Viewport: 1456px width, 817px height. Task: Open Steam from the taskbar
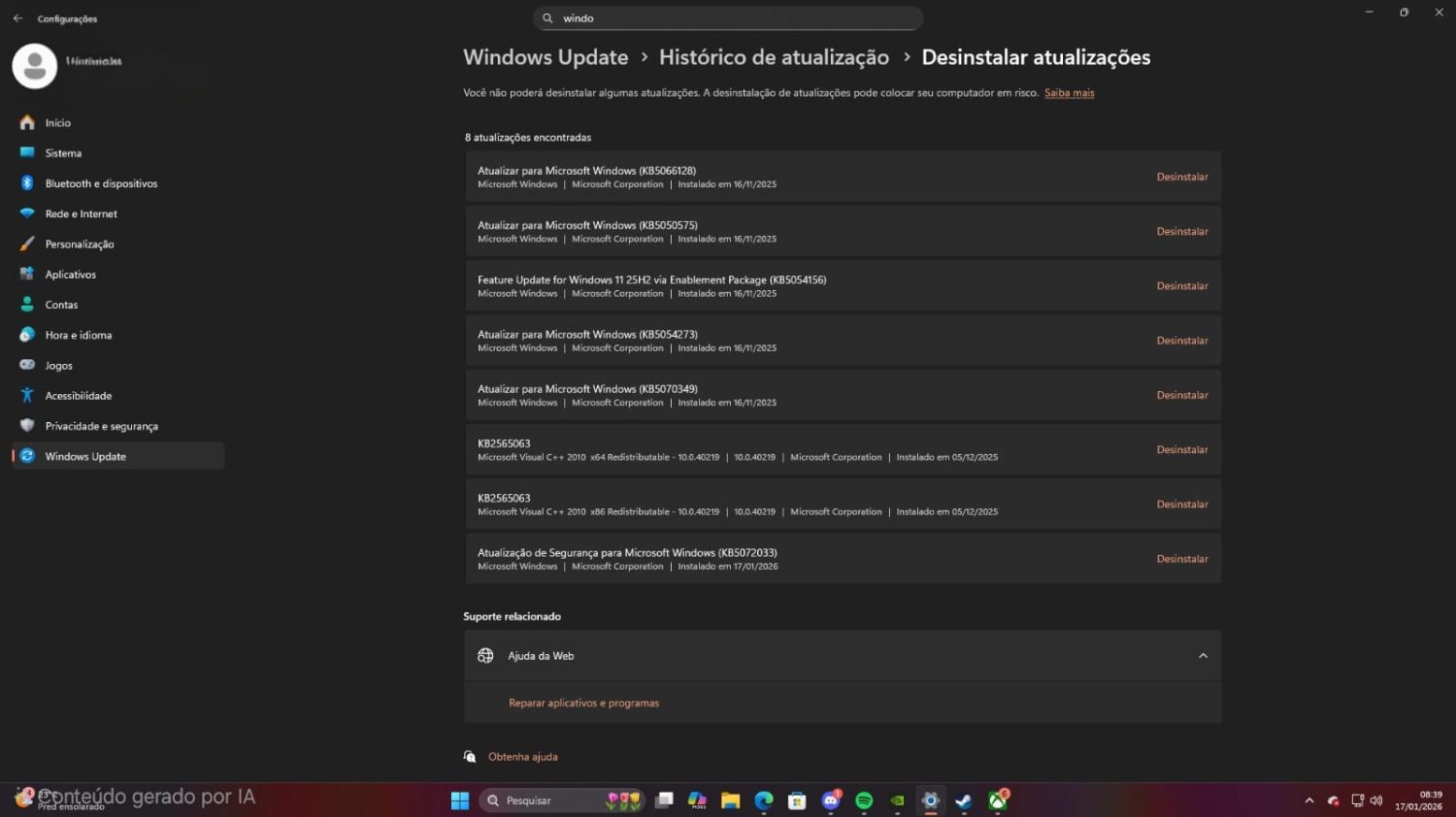962,801
